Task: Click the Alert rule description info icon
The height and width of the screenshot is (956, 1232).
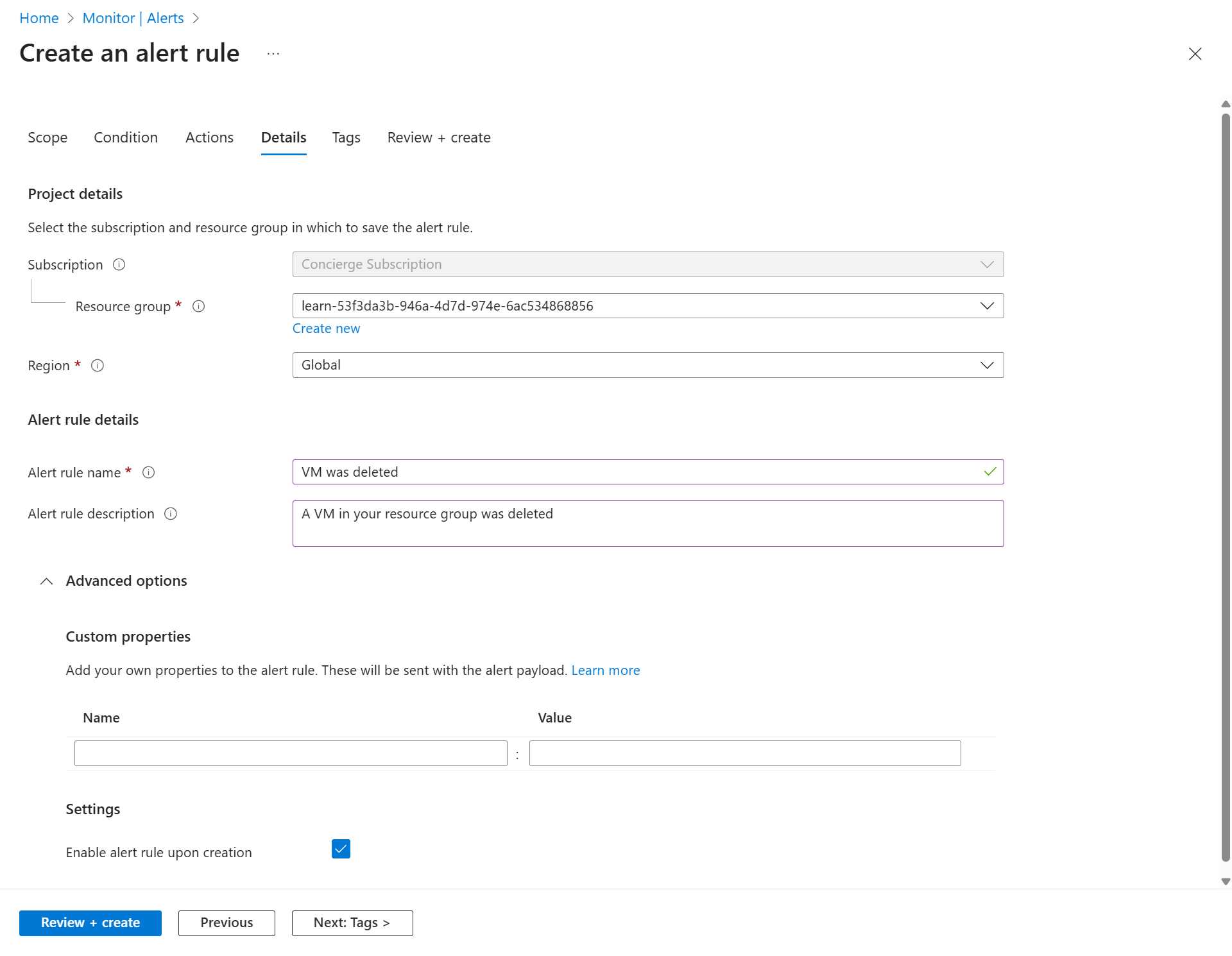Action: pos(171,513)
